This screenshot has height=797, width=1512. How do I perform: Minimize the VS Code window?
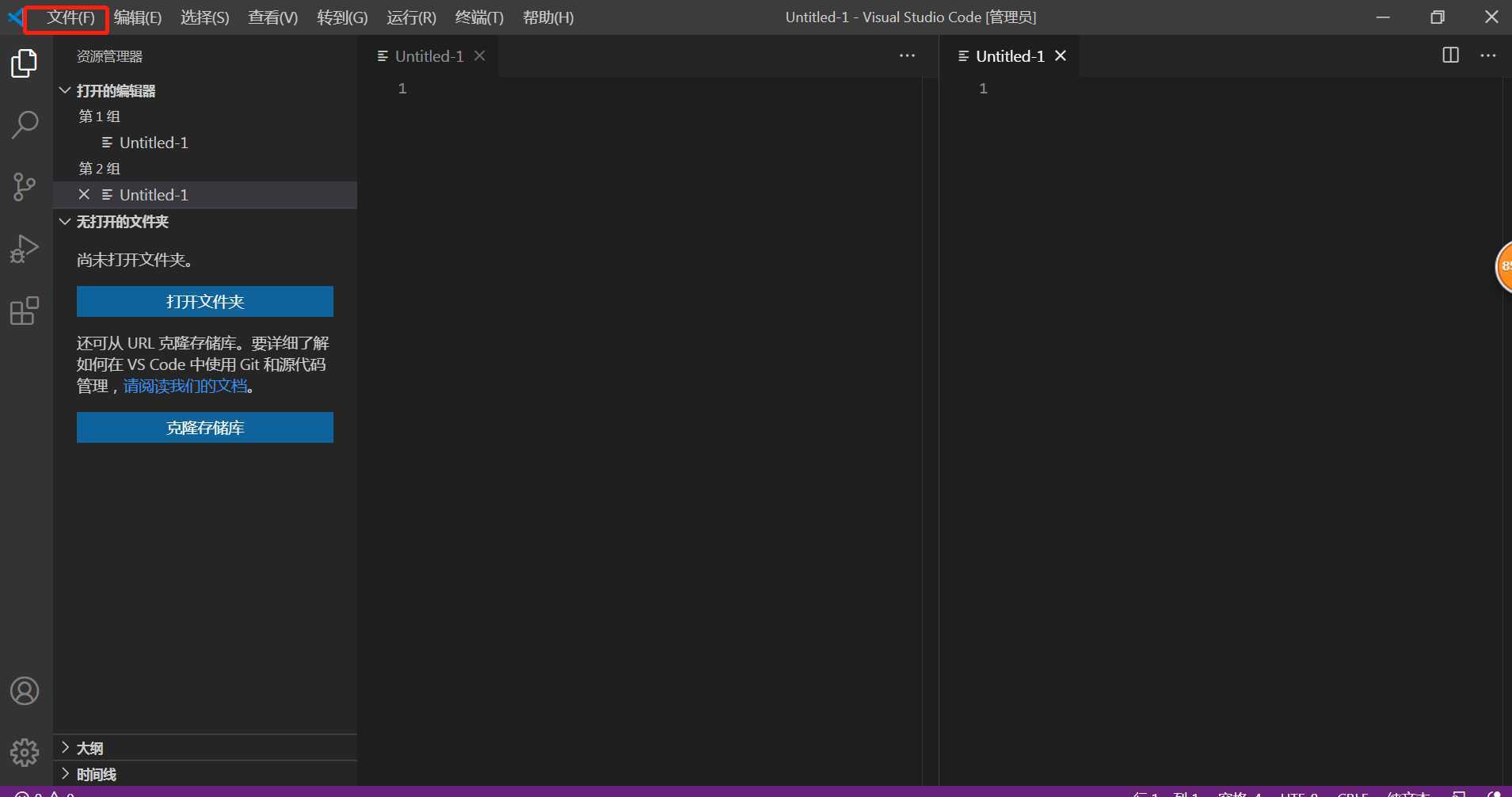[x=1383, y=17]
